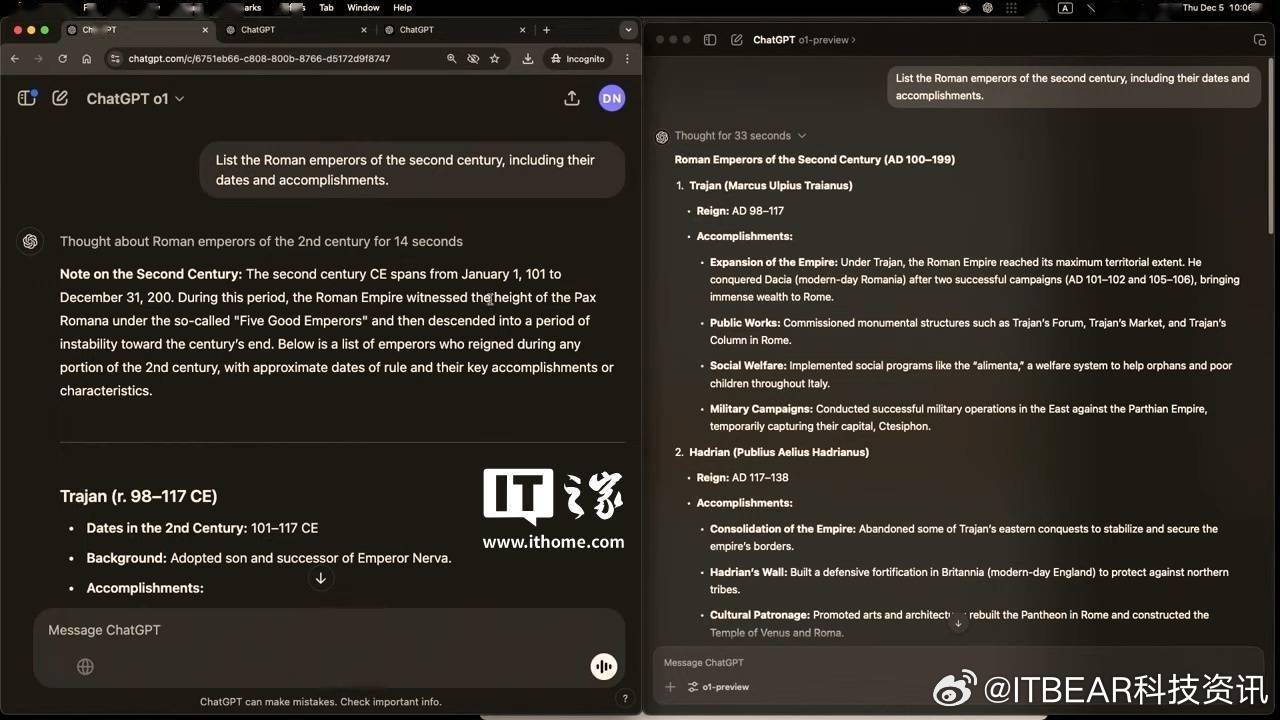The width and height of the screenshot is (1280, 720).
Task: Click scroll-down arrow in desktop app chat
Action: point(958,623)
